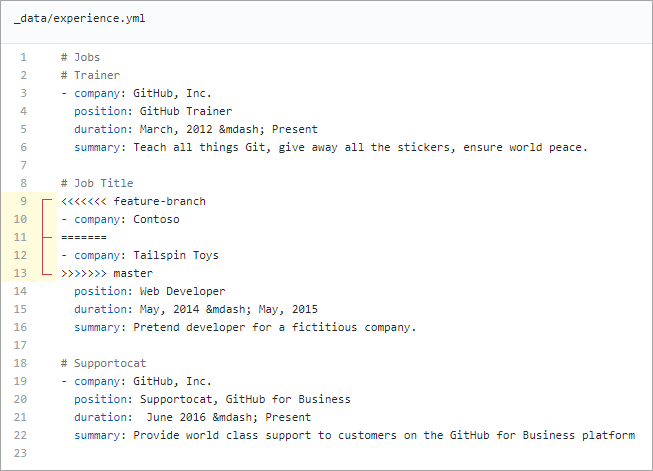Screen dimensions: 653x471
Task: Click the '# Job Title' comment line
Action: (97, 183)
